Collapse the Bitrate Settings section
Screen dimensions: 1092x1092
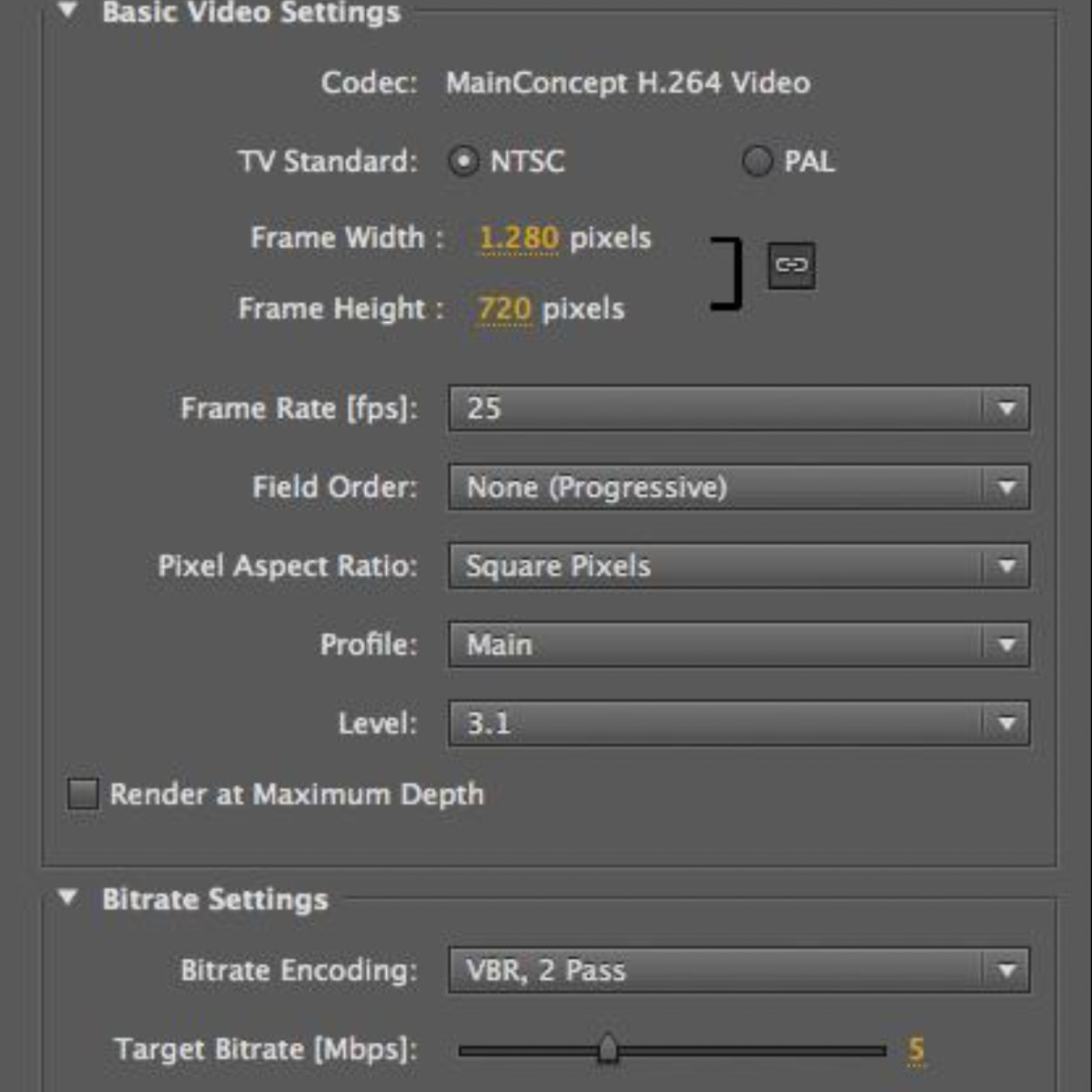[68, 898]
